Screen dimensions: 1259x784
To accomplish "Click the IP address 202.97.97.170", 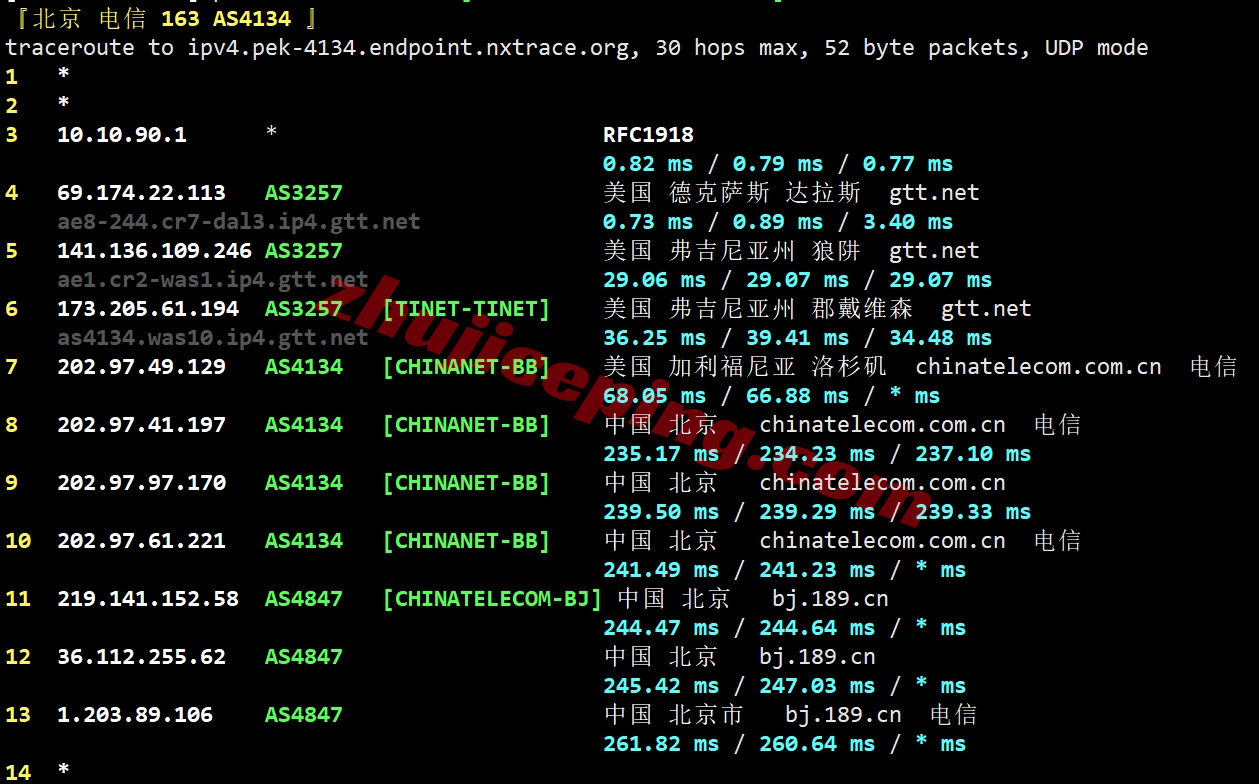I will tap(141, 483).
